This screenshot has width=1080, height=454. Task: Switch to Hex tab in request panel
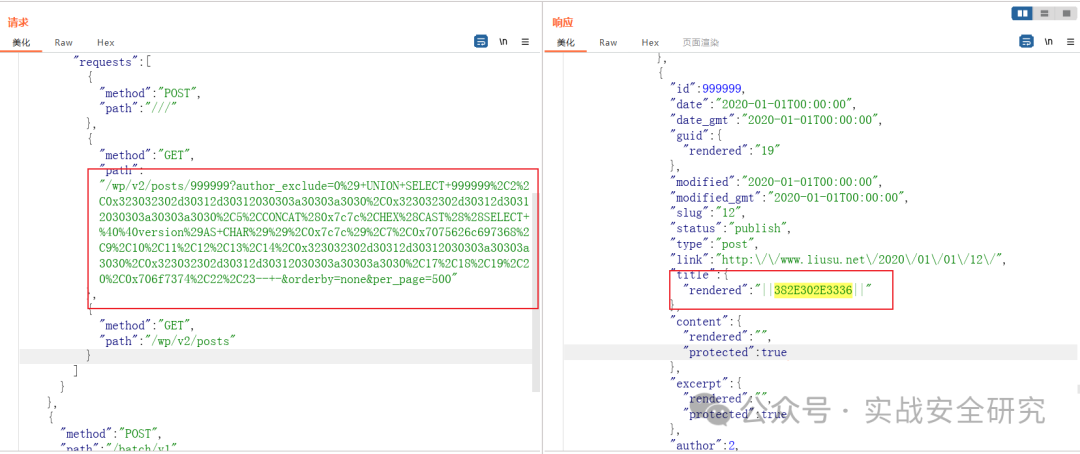pyautogui.click(x=105, y=43)
